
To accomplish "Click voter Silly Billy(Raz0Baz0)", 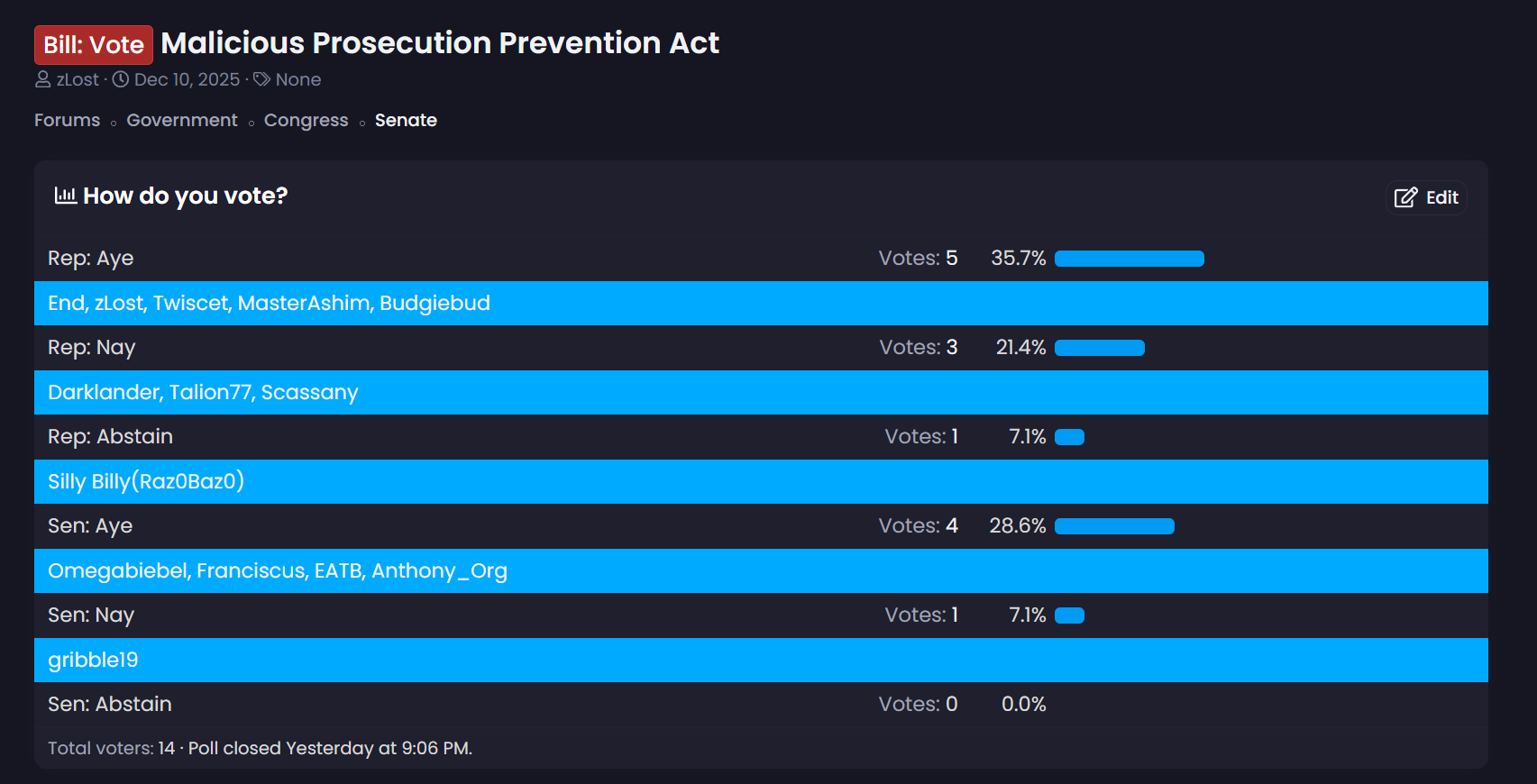I will 146,481.
